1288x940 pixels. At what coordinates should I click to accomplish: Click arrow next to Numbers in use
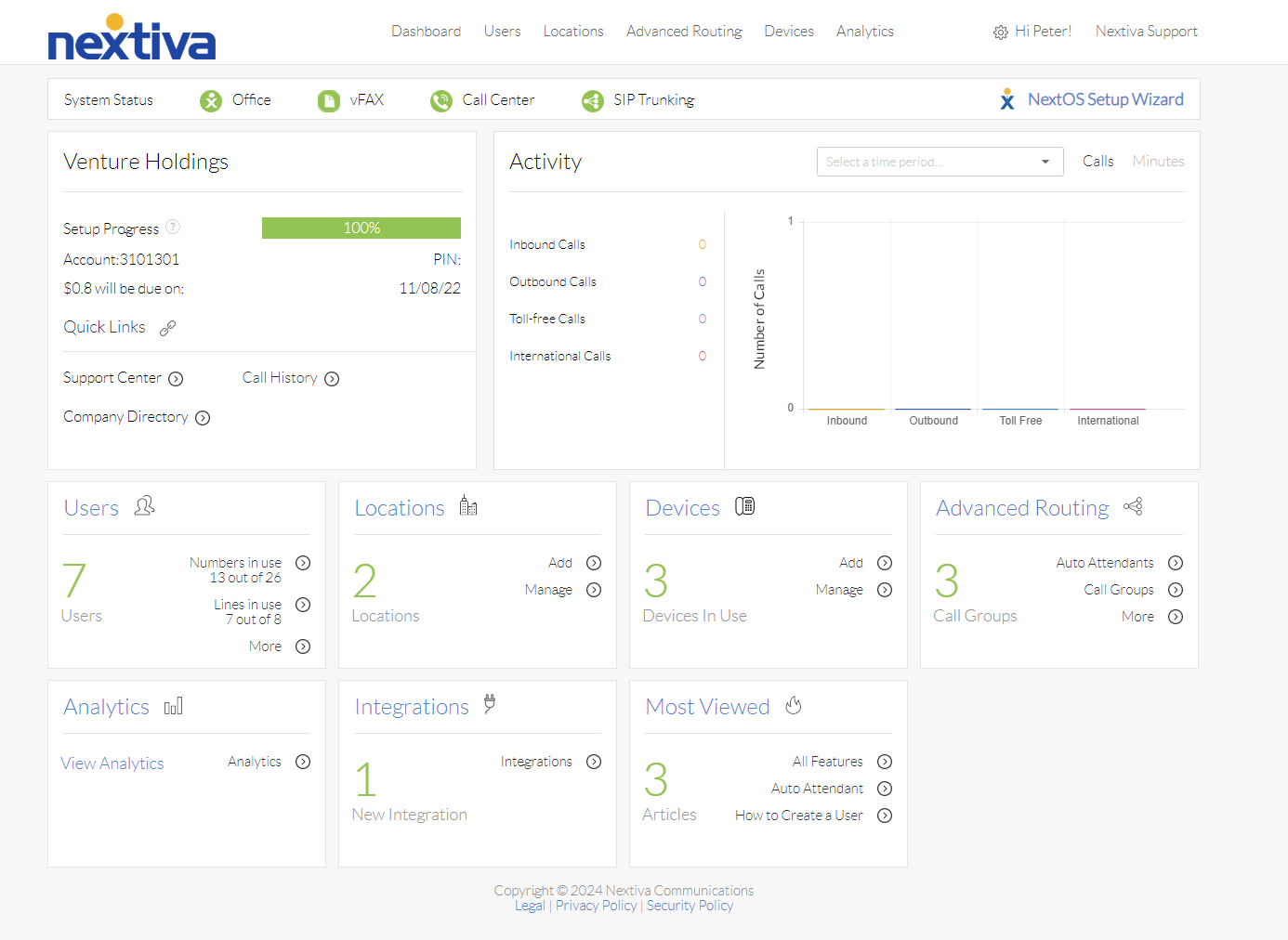click(x=303, y=563)
